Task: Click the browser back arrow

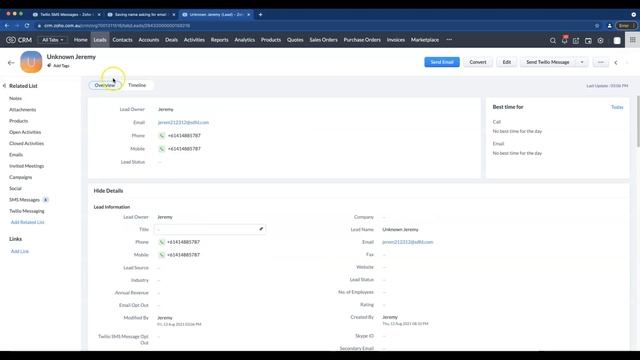Action: [7, 25]
